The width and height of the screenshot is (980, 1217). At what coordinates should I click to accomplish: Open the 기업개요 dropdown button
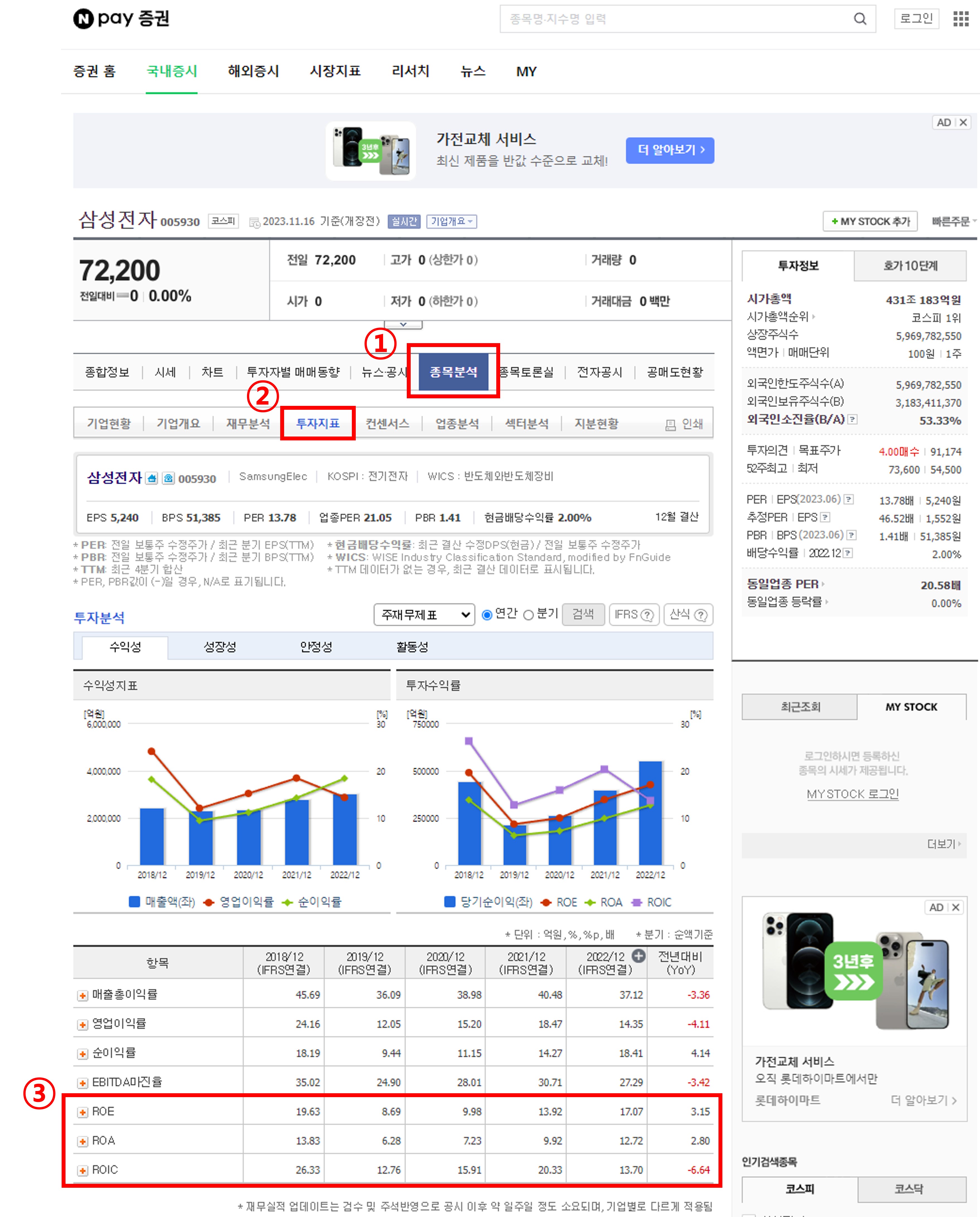pos(451,221)
